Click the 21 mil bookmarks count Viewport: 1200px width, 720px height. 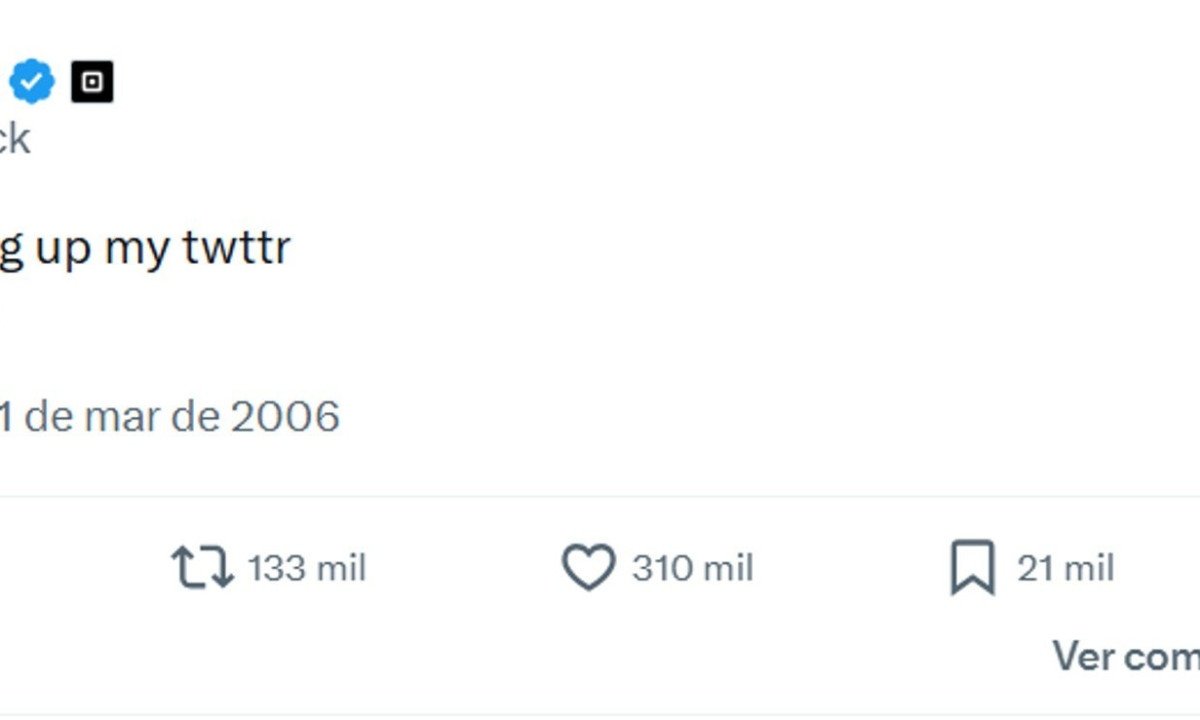click(x=1038, y=568)
